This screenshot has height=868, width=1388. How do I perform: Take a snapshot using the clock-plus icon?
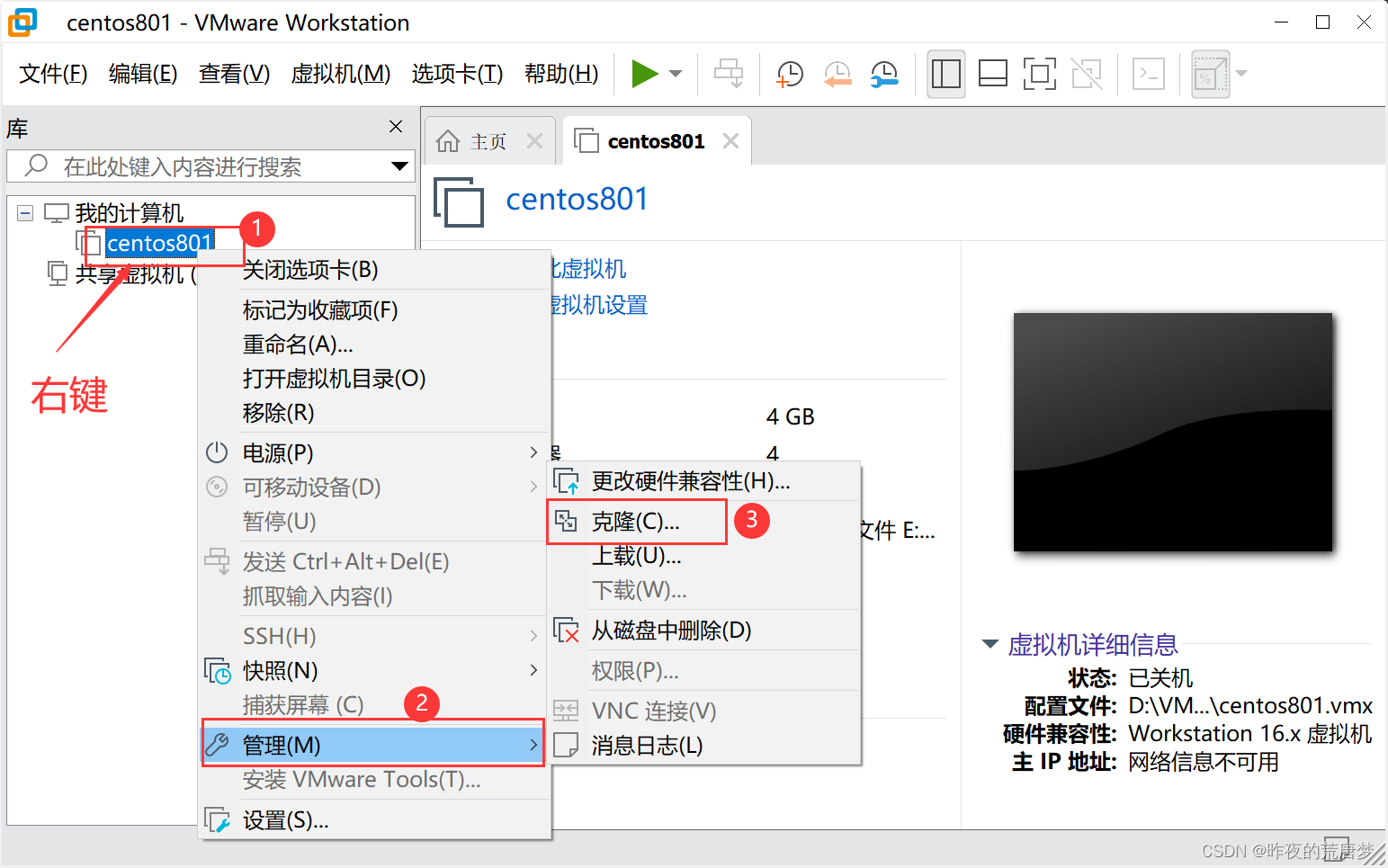[x=789, y=74]
